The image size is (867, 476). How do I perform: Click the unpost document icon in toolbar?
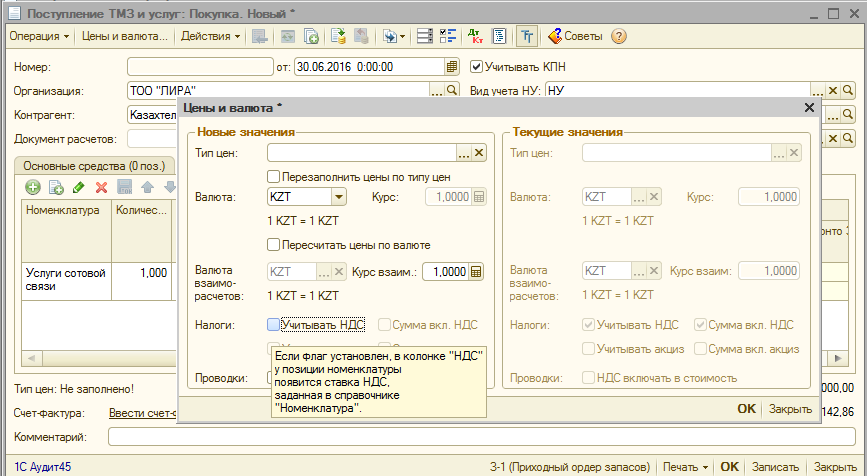361,36
